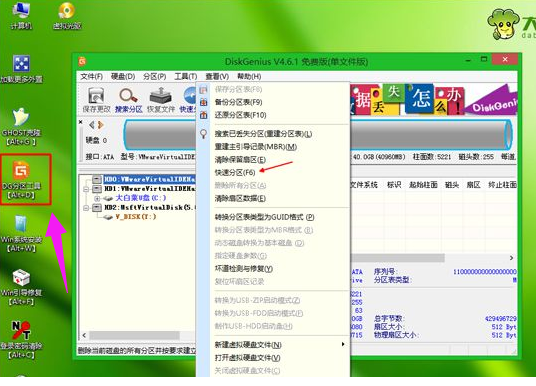
Task: Launch Win引导修复 [Alt+F] desktop shortcut
Action: 21,287
